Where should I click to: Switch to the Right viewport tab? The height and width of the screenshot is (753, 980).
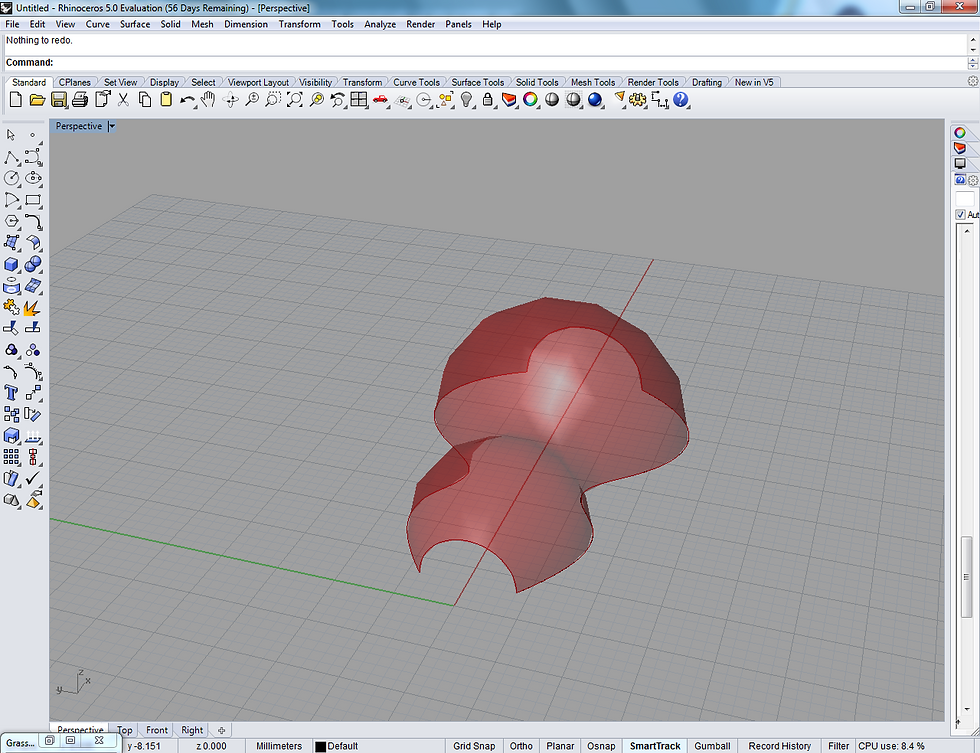(192, 730)
